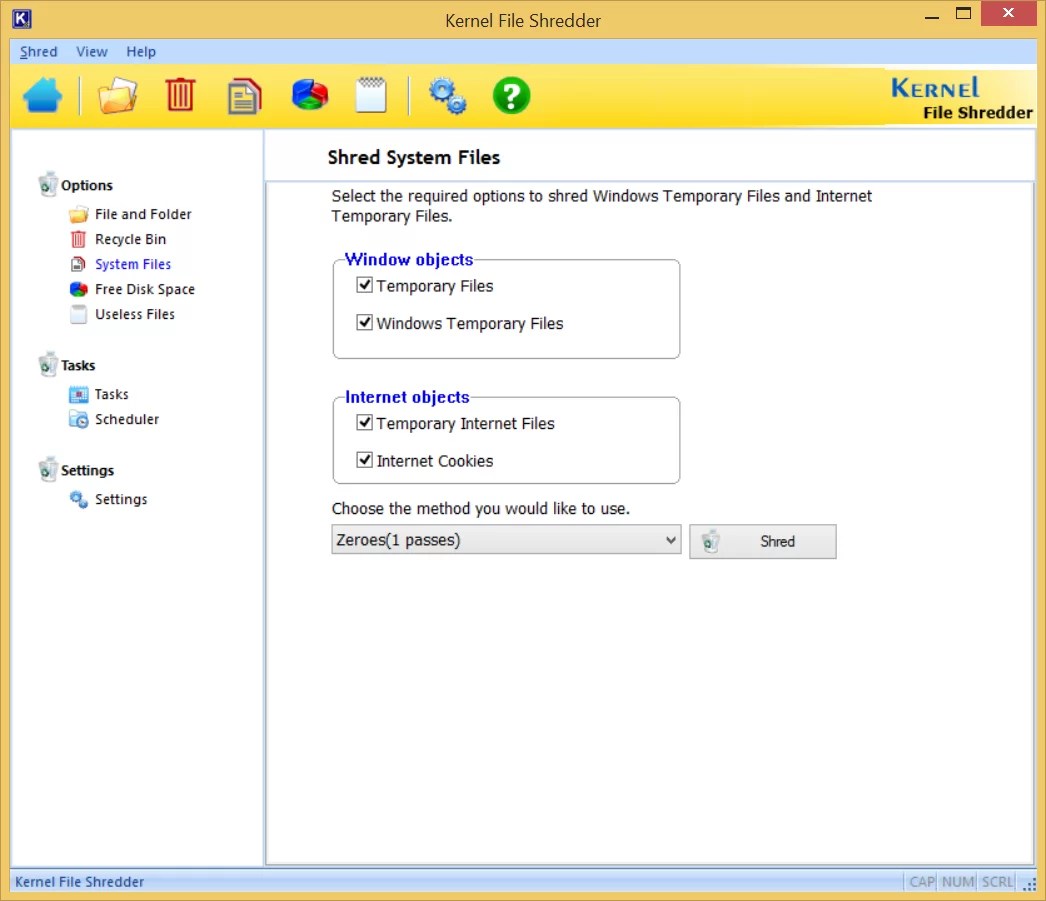Click the red Recycle Bin toolbar icon
The image size is (1046, 901).
(180, 95)
